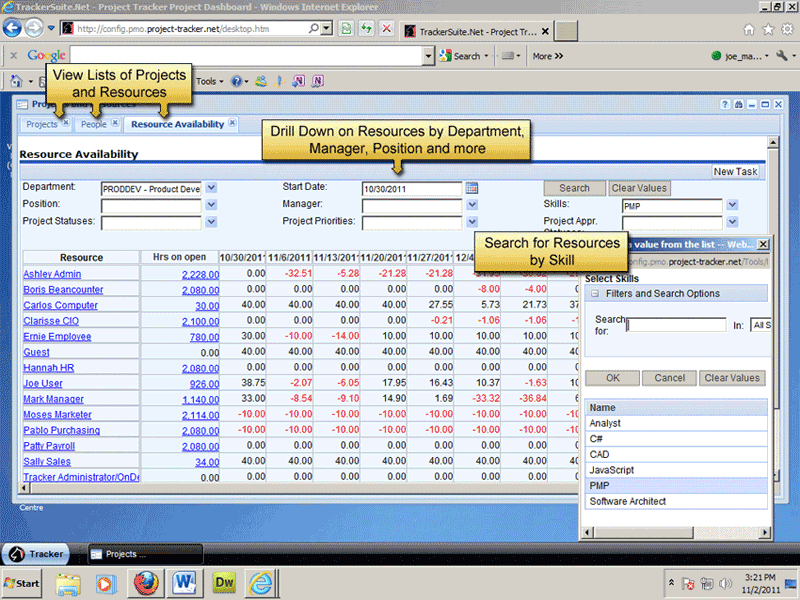Open the Manager dropdown arrow
This screenshot has height=600, width=800.
[x=472, y=205]
